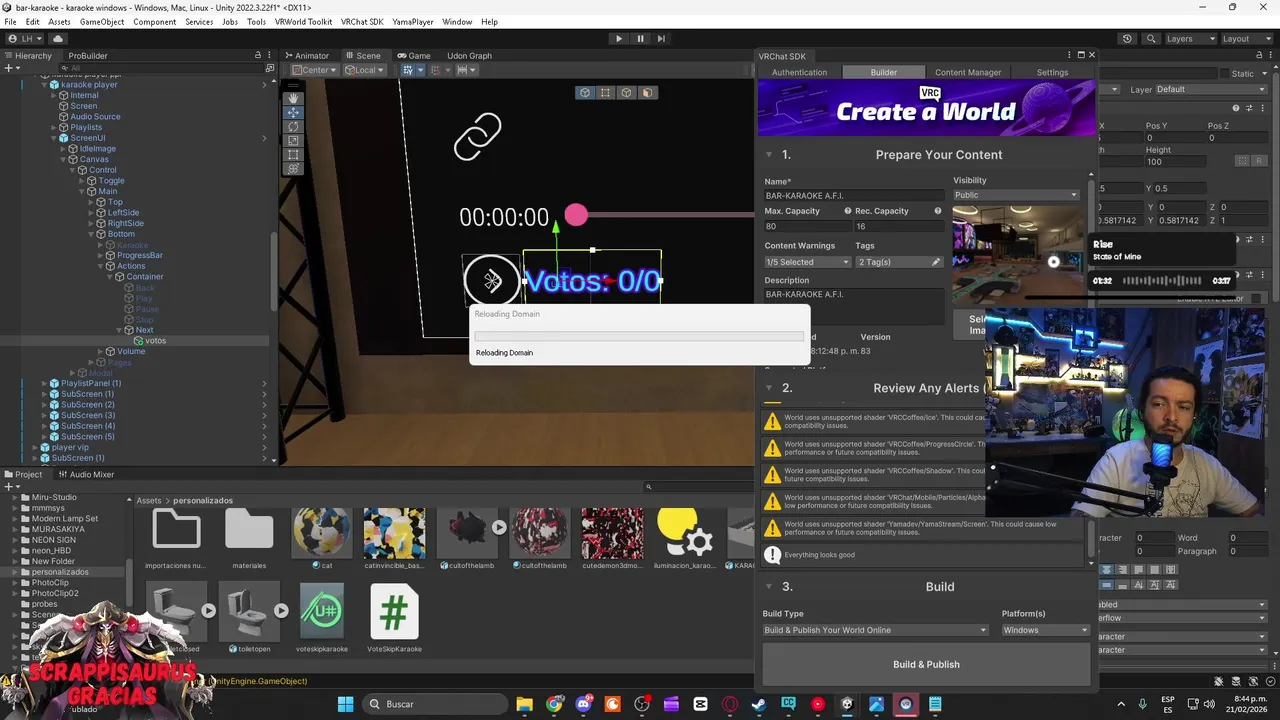Select the Rotate tool in Scene toolbar
The height and width of the screenshot is (720, 1280).
point(293,126)
